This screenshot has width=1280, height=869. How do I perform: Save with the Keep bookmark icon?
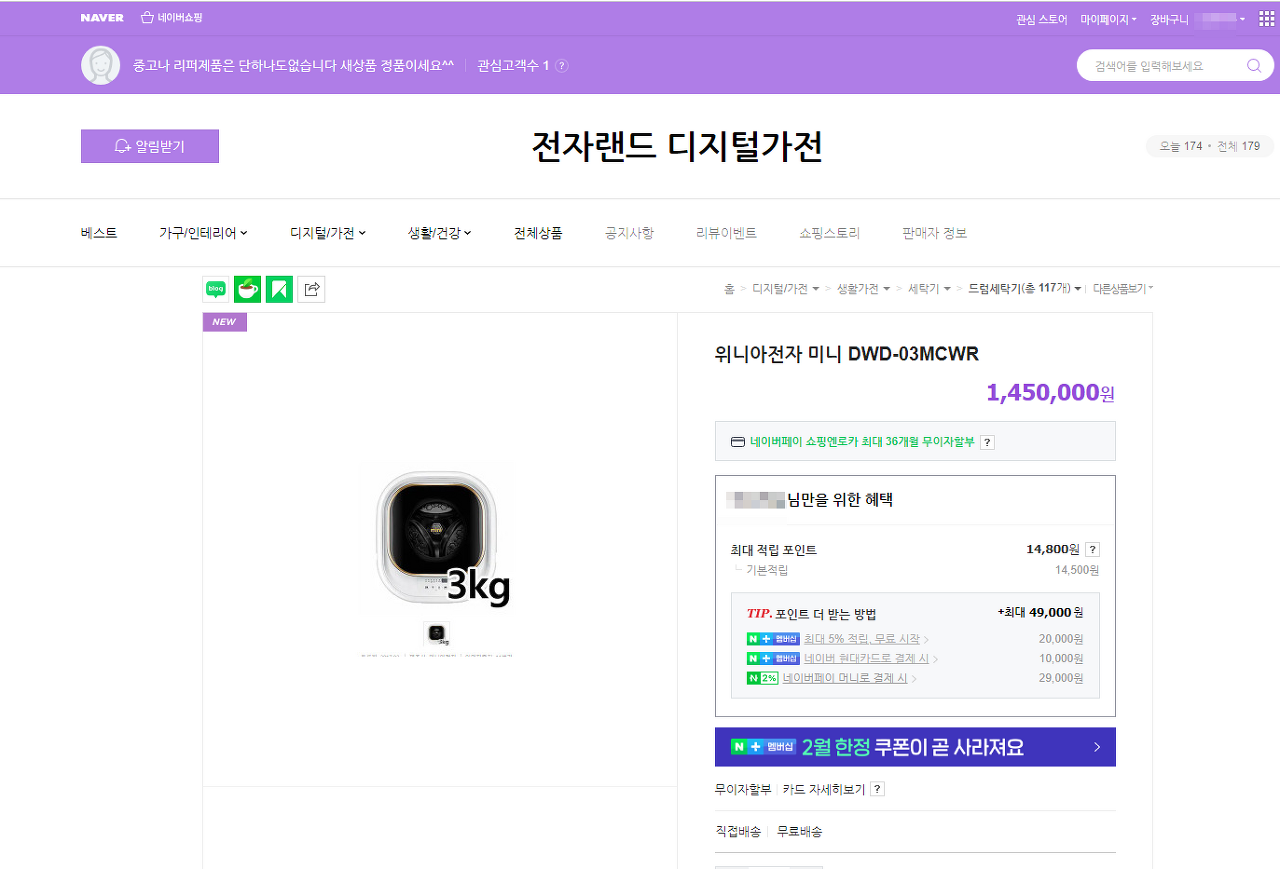279,289
